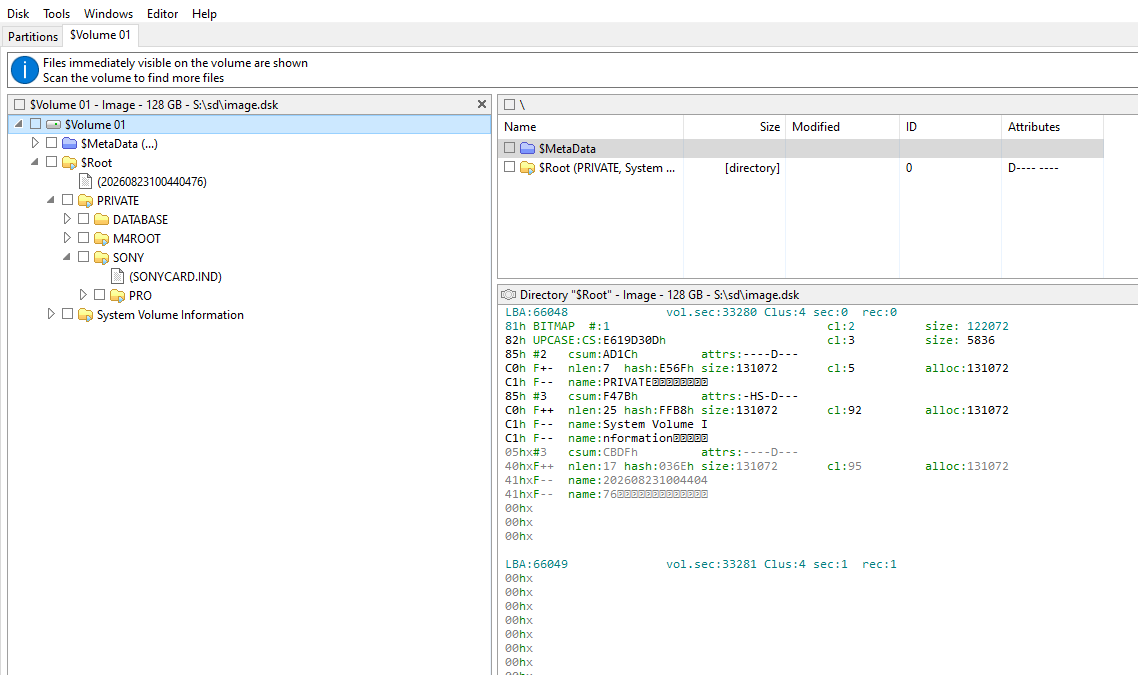Check the $Volume 01 tree node checkbox
This screenshot has height=675, width=1138.
pyautogui.click(x=36, y=124)
